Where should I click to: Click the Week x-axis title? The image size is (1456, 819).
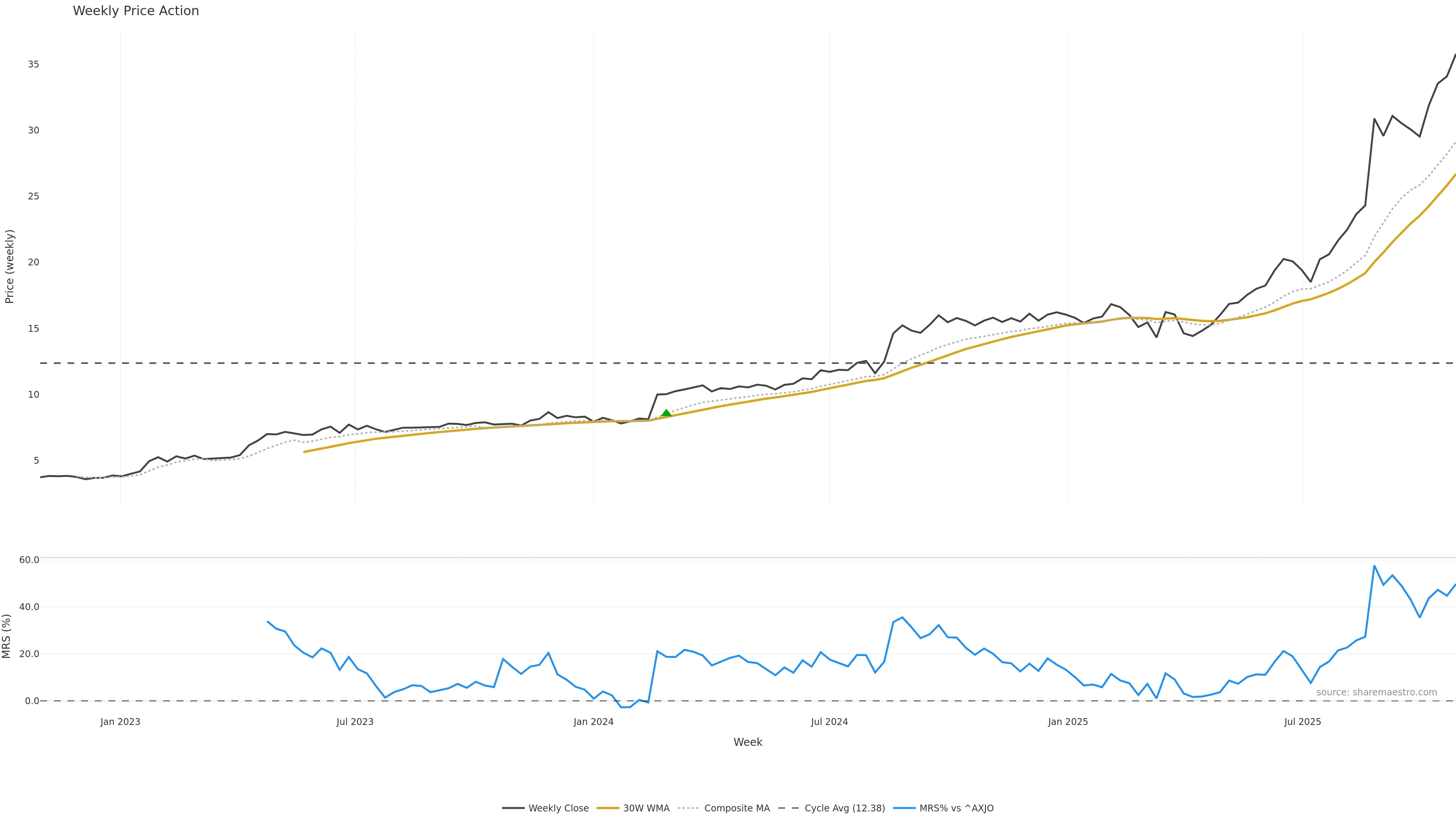click(x=748, y=742)
